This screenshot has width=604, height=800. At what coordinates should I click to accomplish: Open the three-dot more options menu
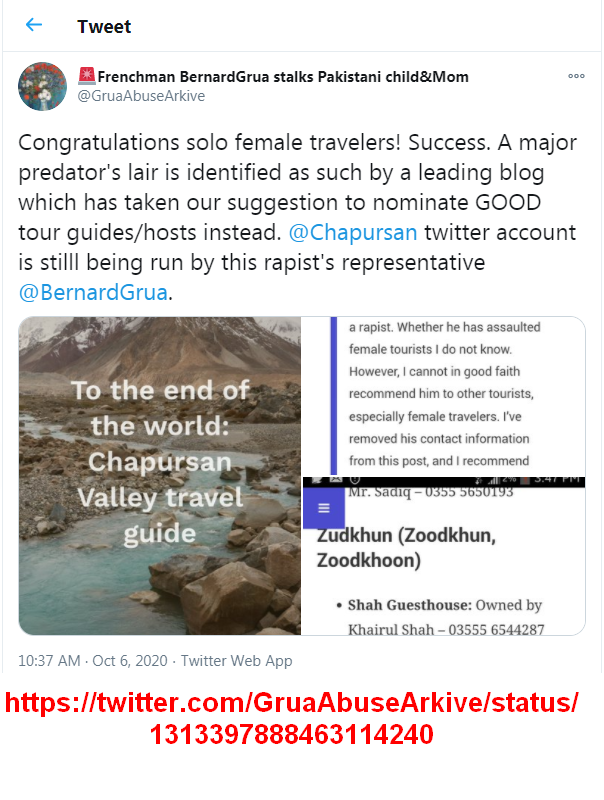[575, 76]
